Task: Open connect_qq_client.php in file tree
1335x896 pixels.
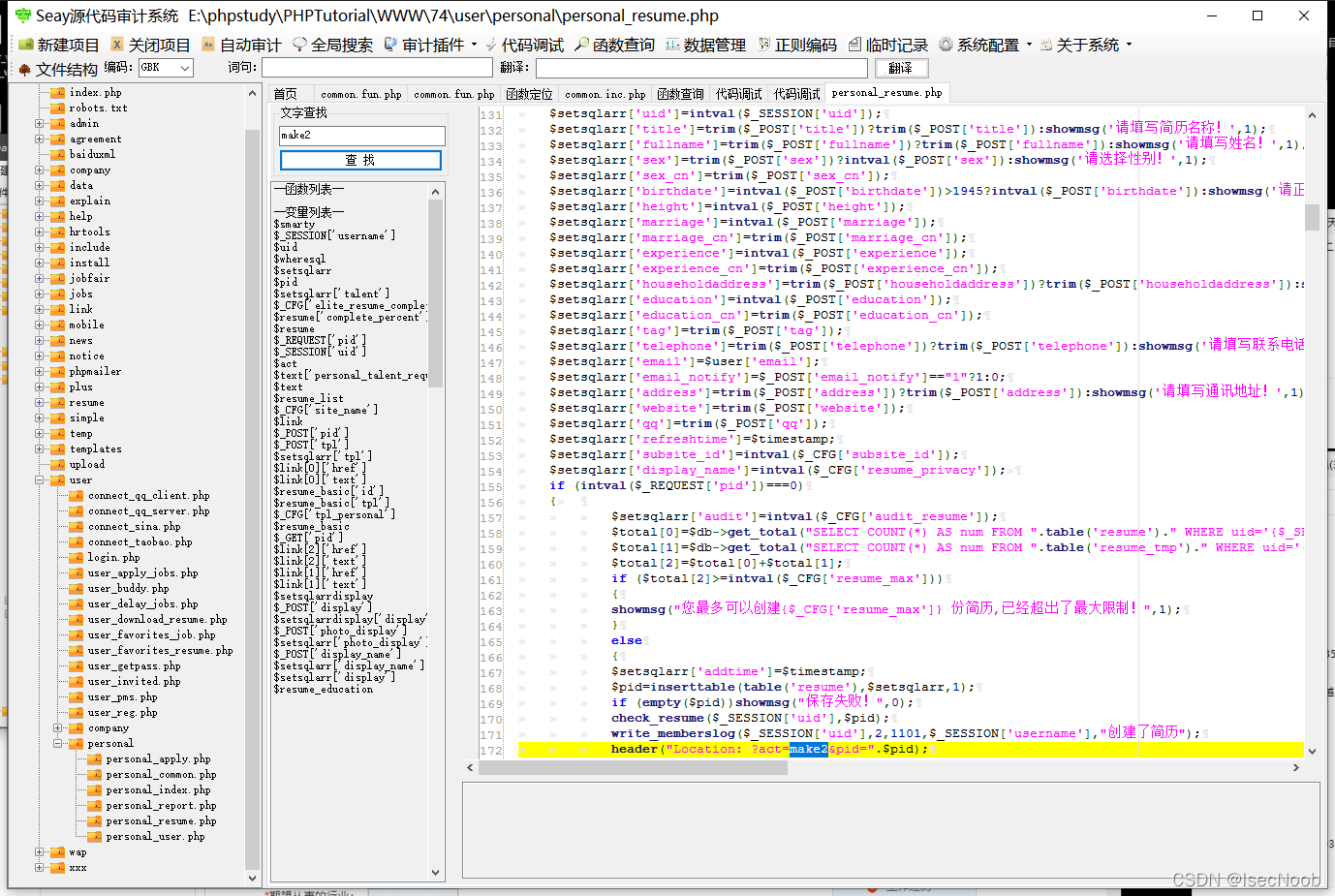Action: [148, 496]
